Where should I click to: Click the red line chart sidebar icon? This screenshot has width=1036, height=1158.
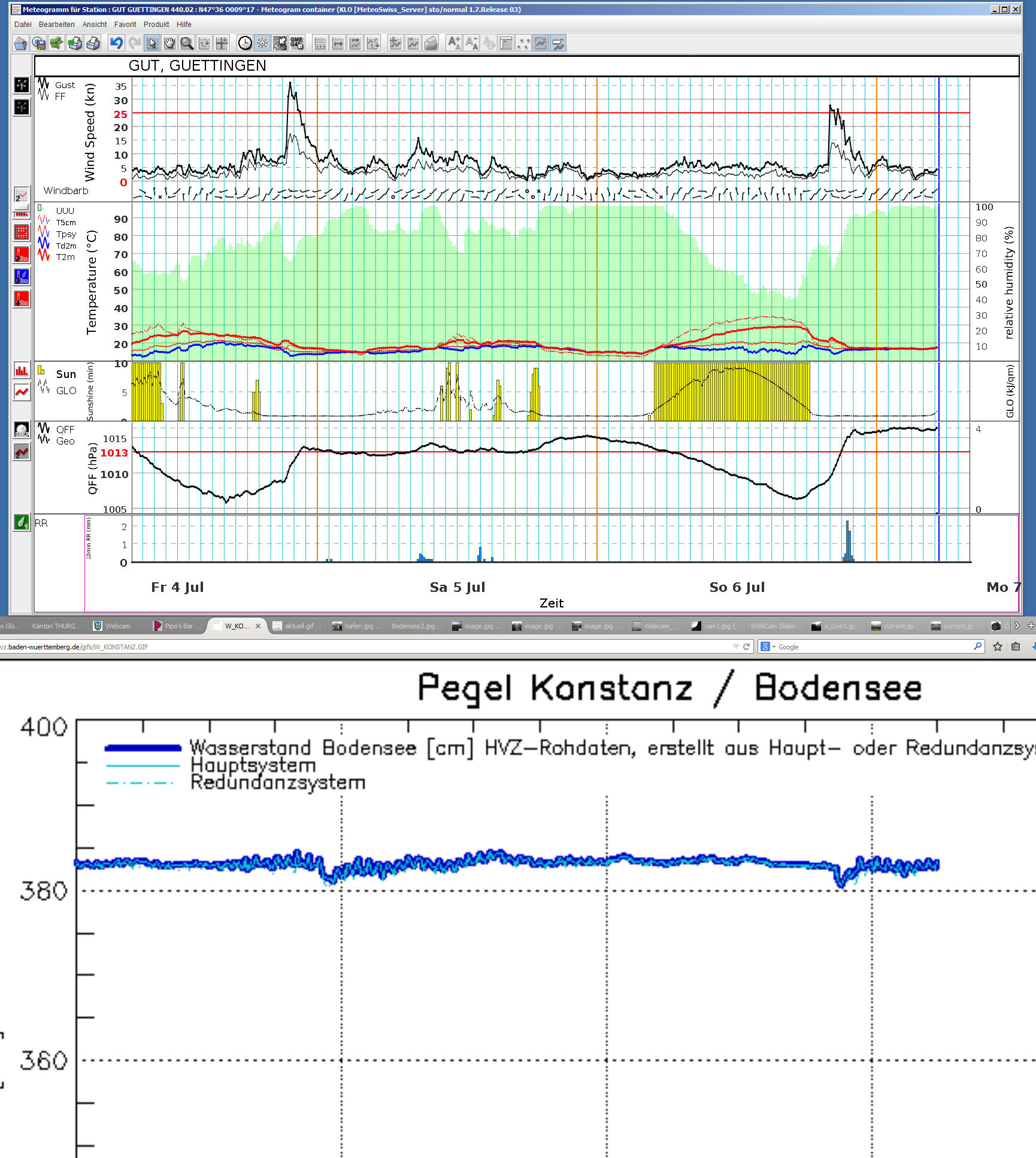point(22,392)
